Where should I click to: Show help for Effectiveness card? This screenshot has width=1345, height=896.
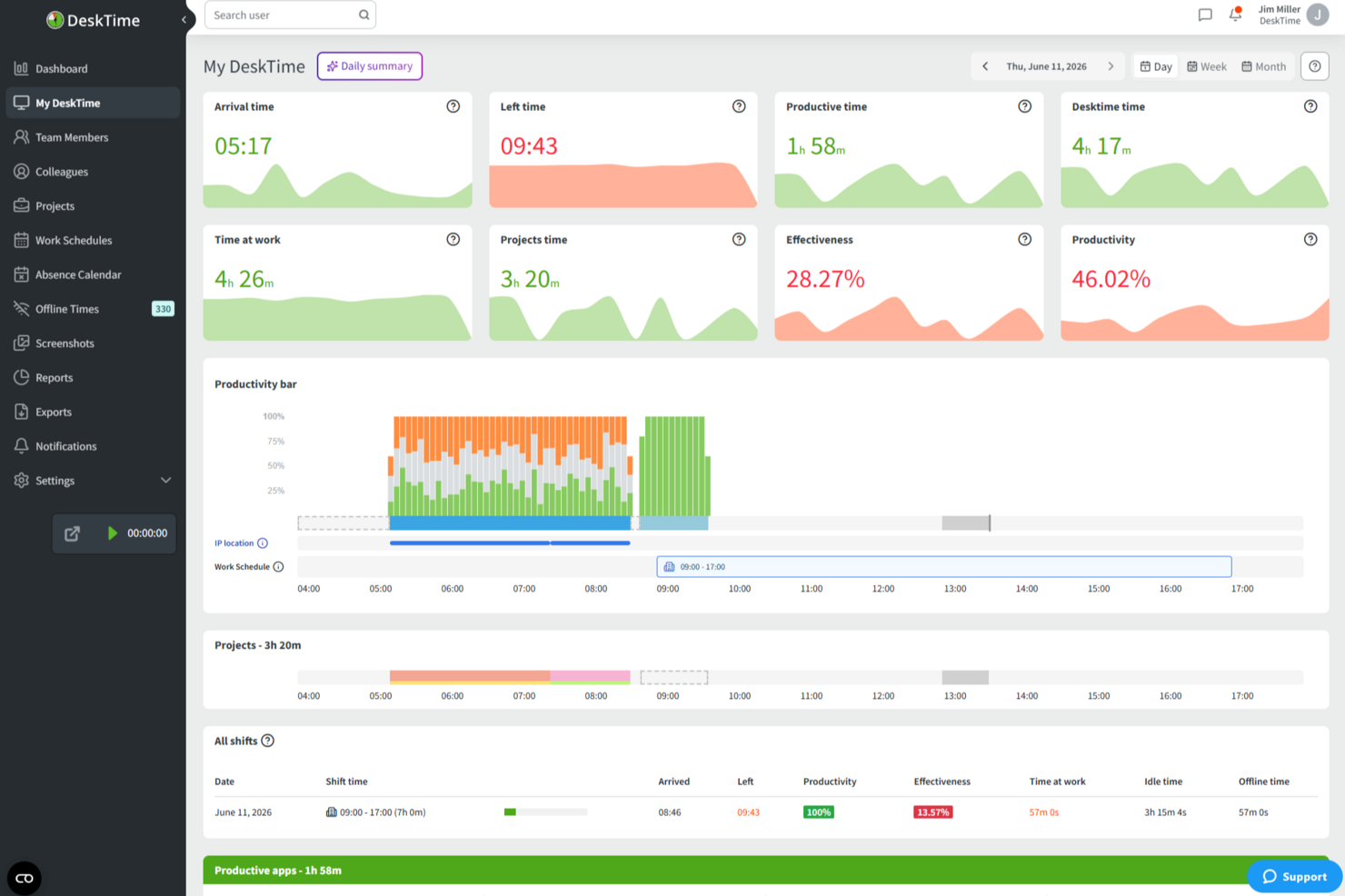[x=1024, y=239]
